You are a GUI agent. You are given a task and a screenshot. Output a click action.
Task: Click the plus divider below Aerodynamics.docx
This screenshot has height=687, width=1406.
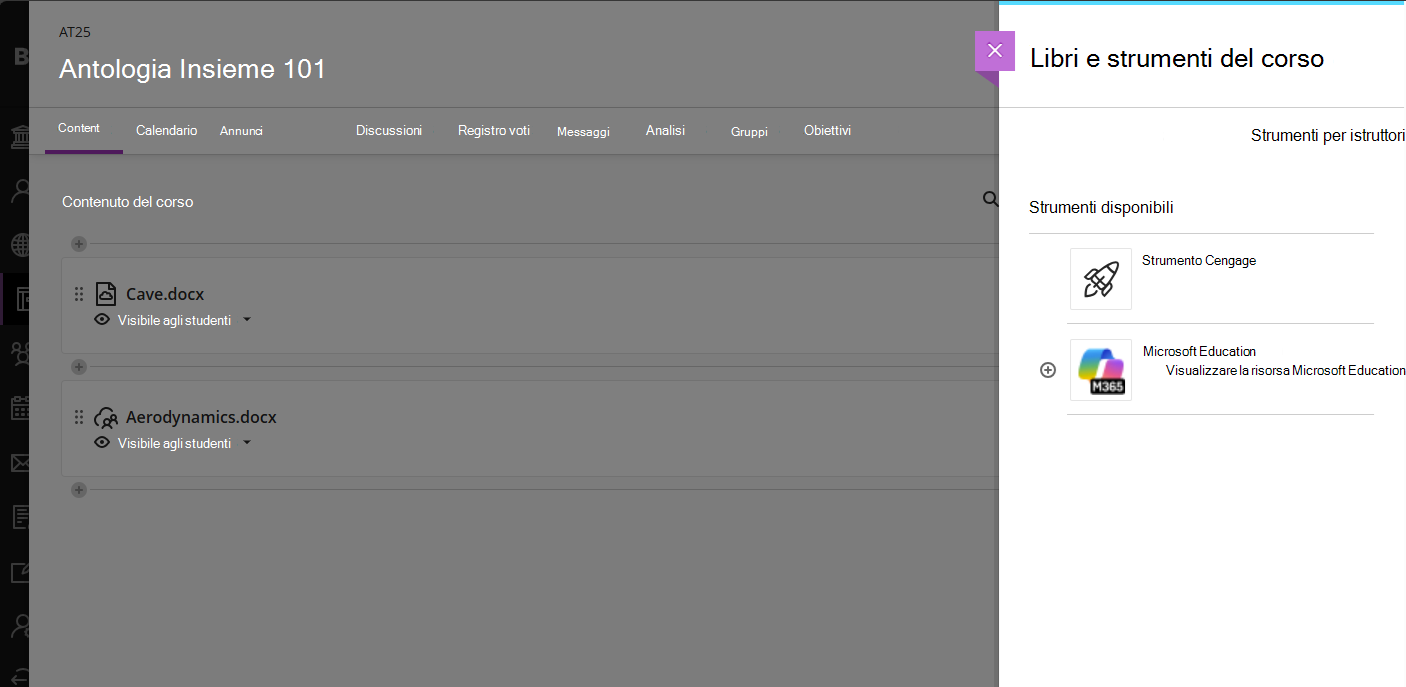79,490
